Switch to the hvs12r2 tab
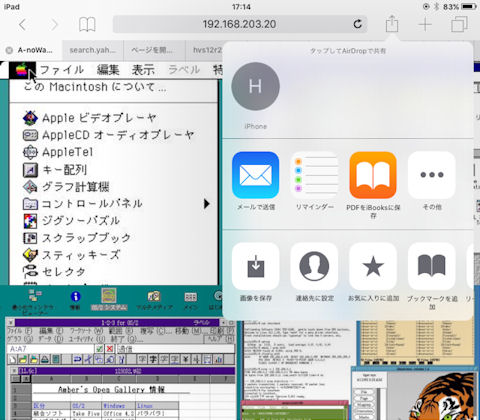Image resolution: width=480 pixels, height=420 pixels. click(x=205, y=50)
